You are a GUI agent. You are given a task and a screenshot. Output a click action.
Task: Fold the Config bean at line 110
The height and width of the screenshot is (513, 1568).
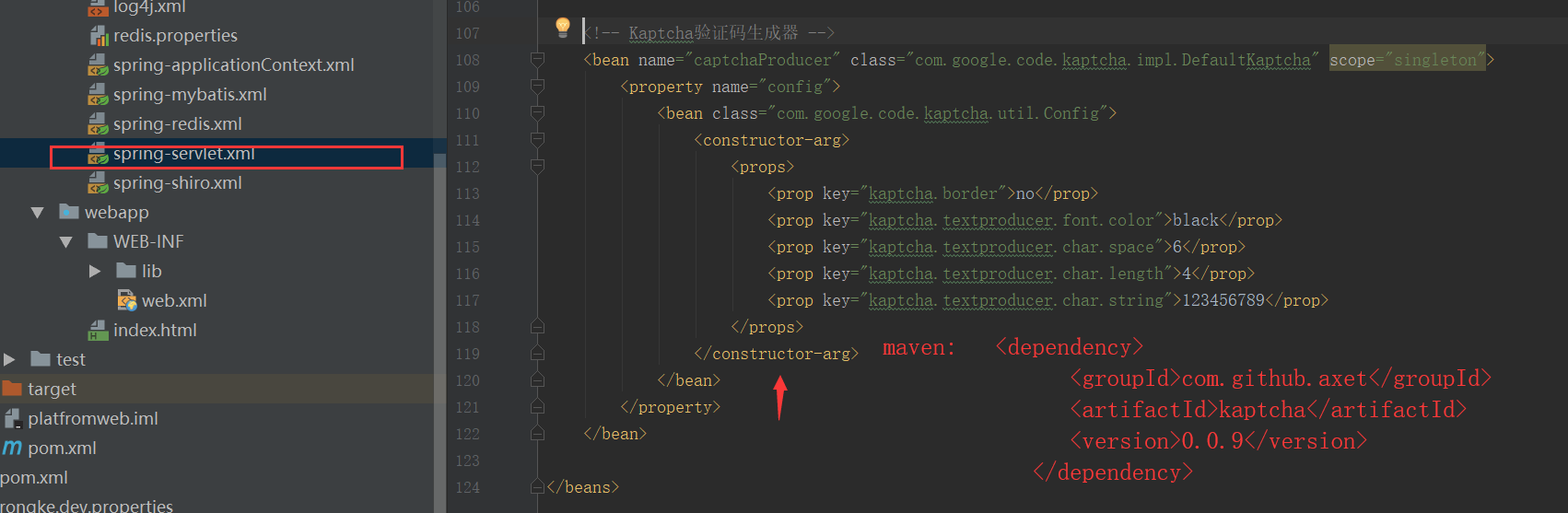click(538, 113)
